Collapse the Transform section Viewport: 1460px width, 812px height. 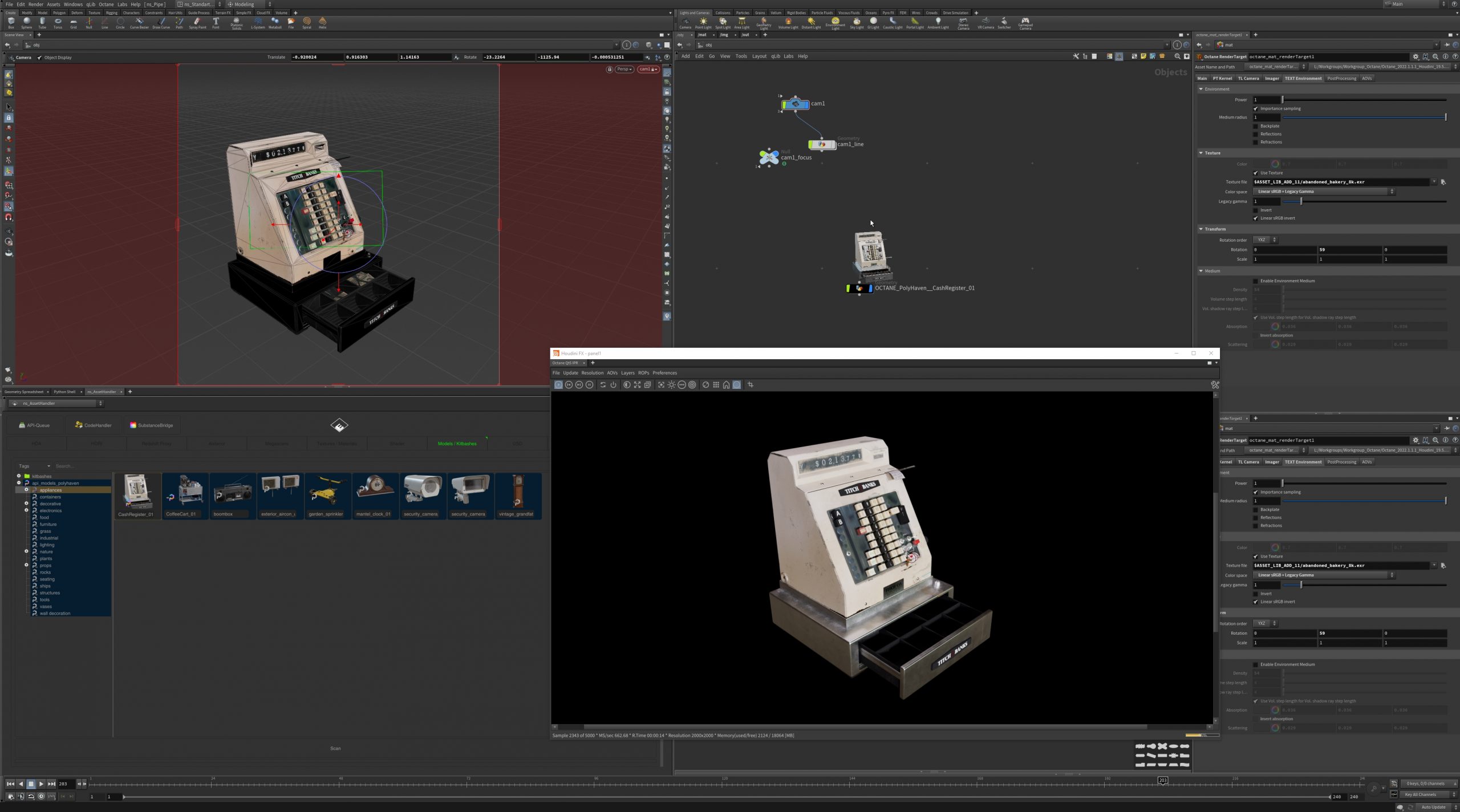tap(1201, 229)
